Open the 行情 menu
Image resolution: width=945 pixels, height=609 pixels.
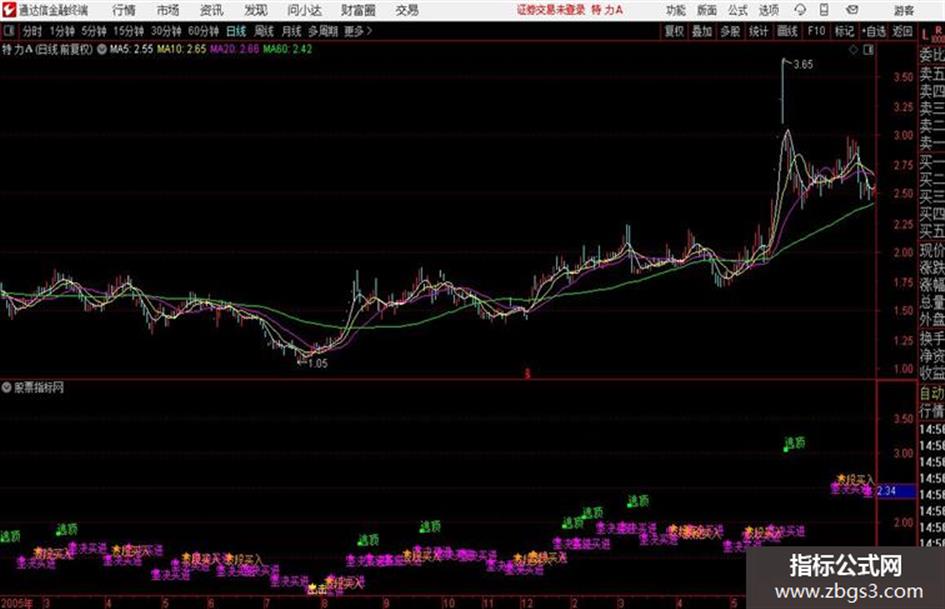click(x=124, y=10)
